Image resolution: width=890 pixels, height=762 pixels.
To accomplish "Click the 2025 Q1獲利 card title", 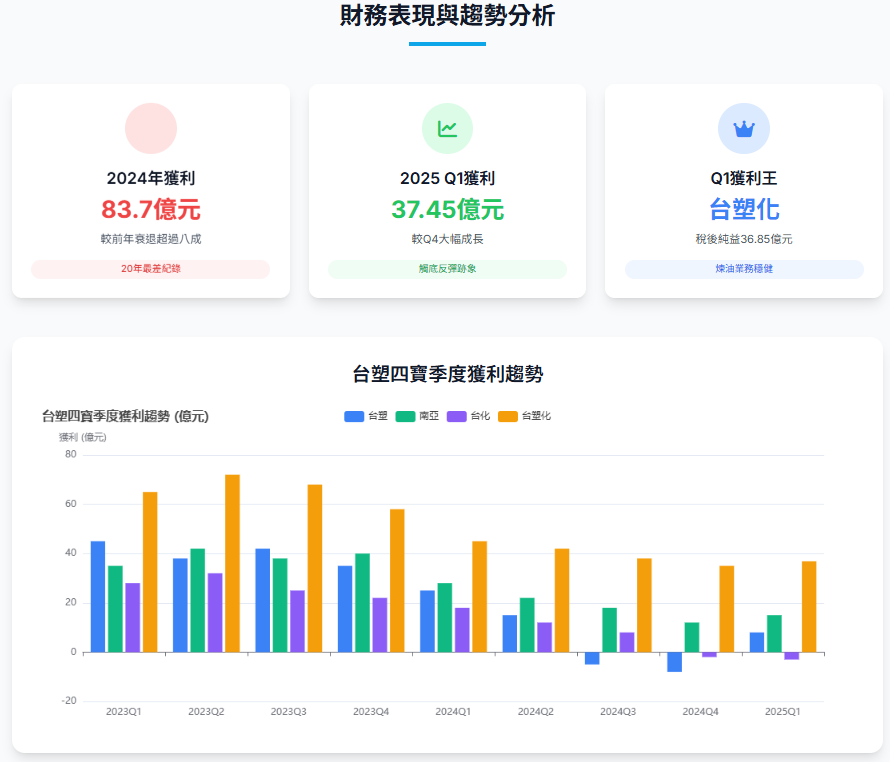I will point(447,178).
